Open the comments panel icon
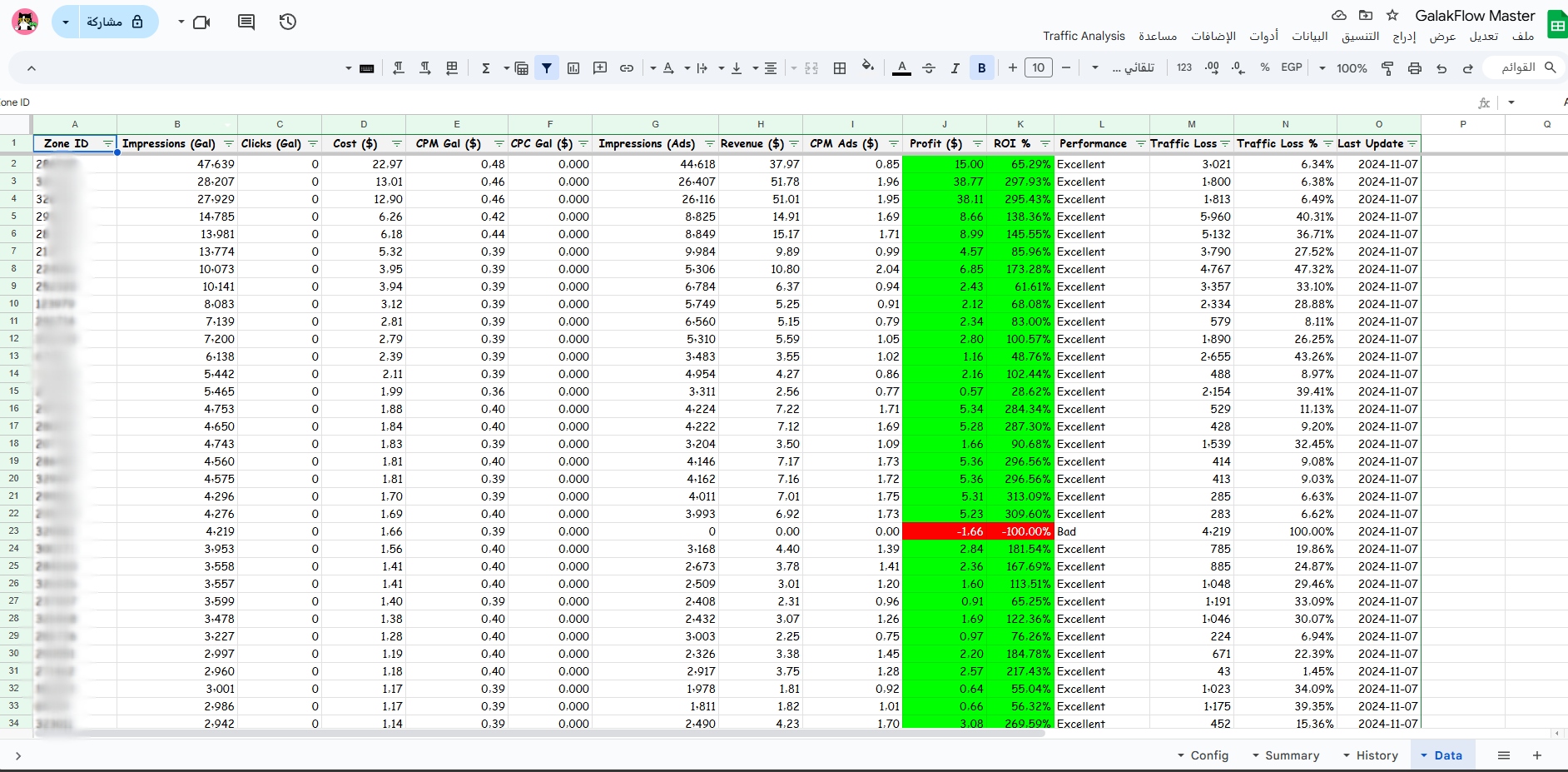 tap(246, 22)
